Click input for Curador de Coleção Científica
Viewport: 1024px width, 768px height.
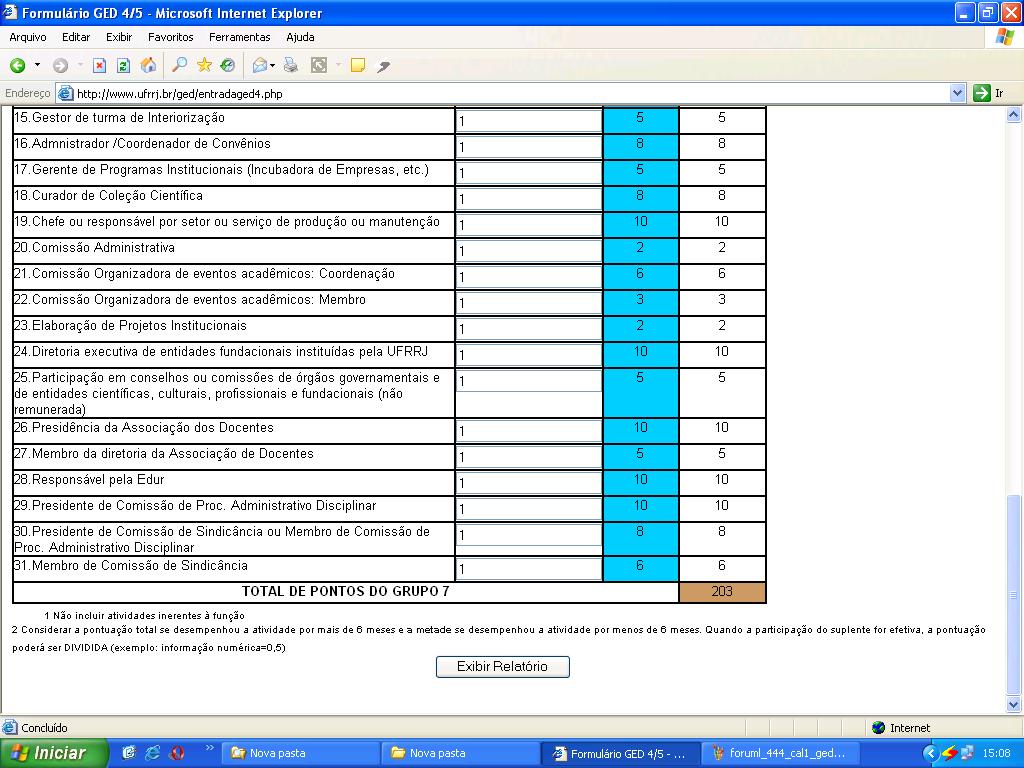point(529,199)
